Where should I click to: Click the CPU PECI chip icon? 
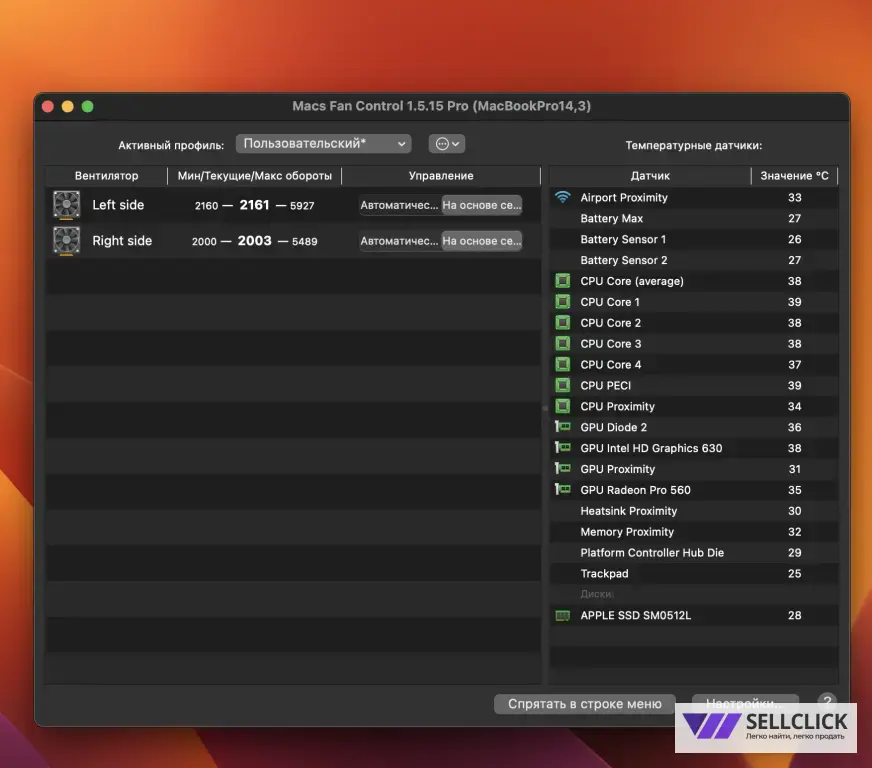pyautogui.click(x=563, y=385)
